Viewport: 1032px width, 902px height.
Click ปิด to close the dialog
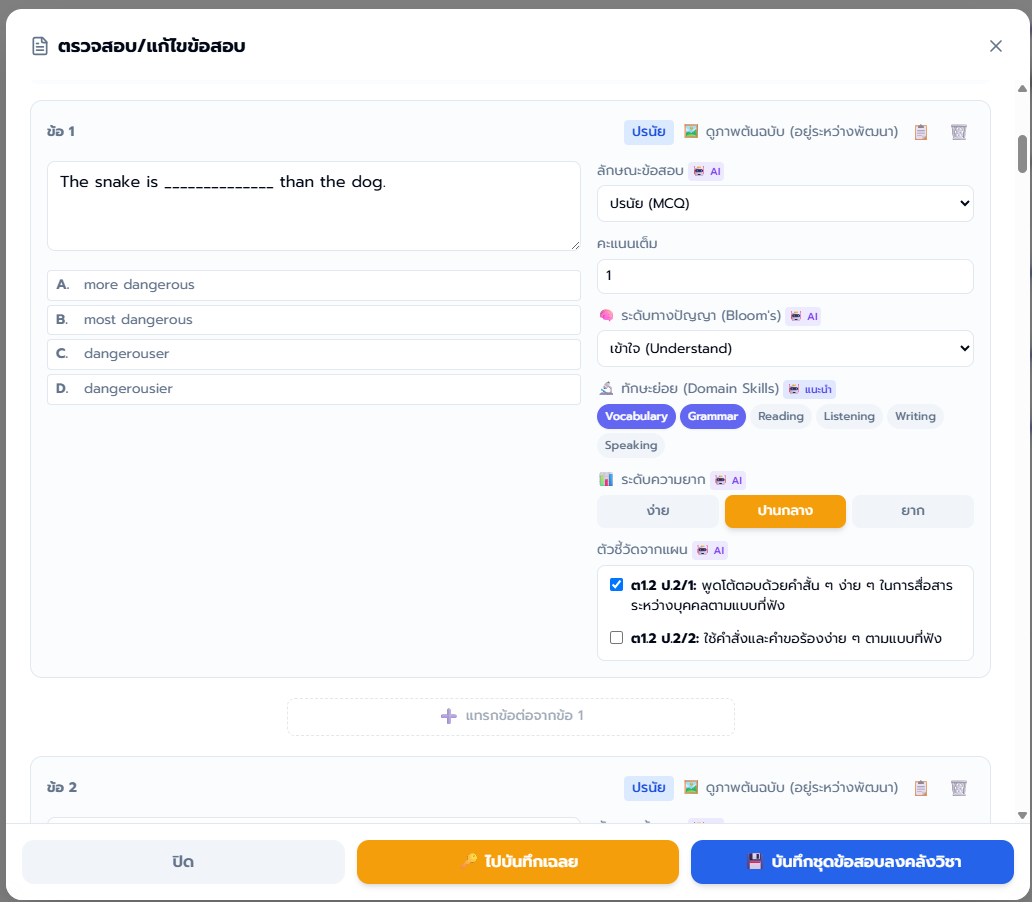(183, 862)
